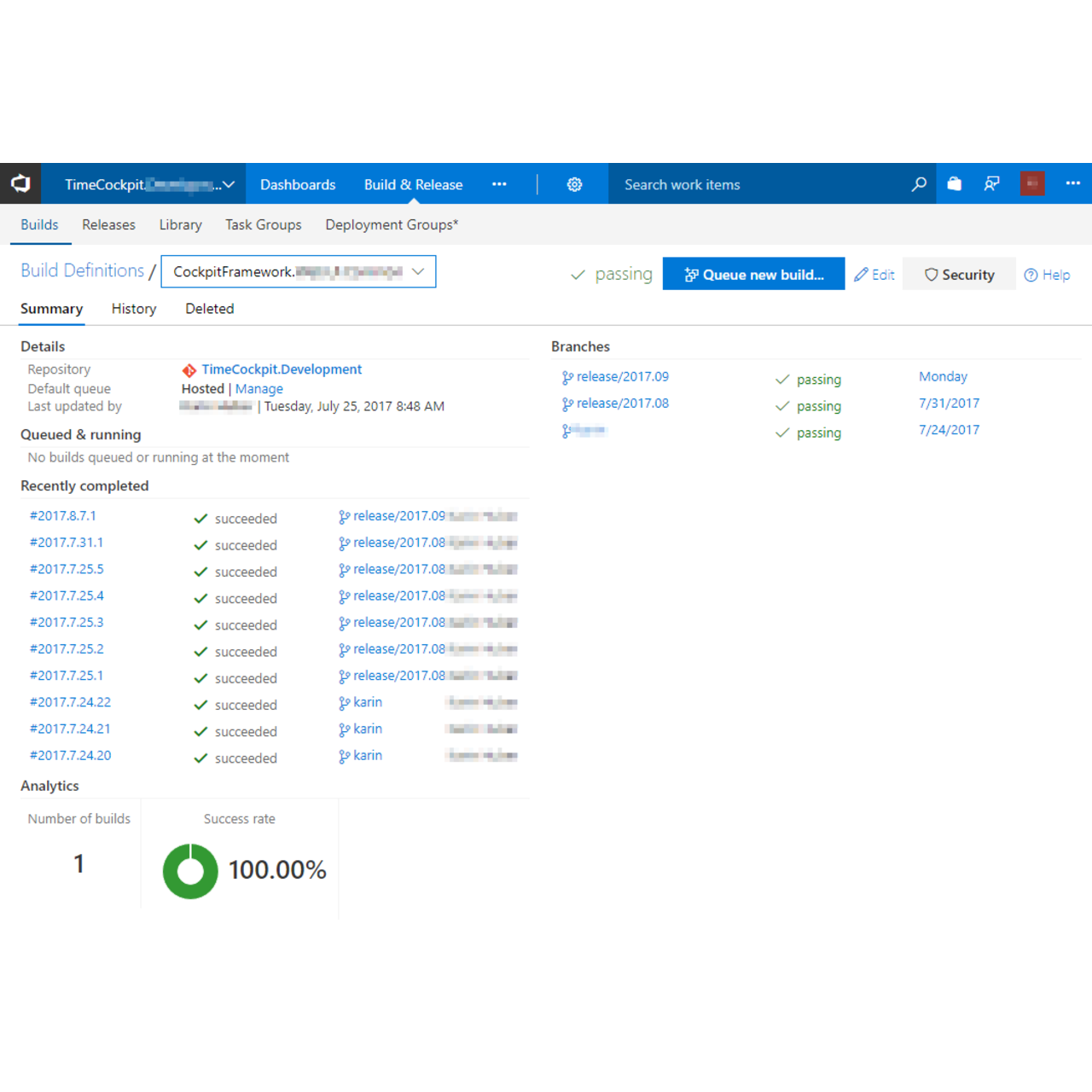The image size is (1092, 1092).
Task: Switch to the History tab
Action: pyautogui.click(x=134, y=309)
